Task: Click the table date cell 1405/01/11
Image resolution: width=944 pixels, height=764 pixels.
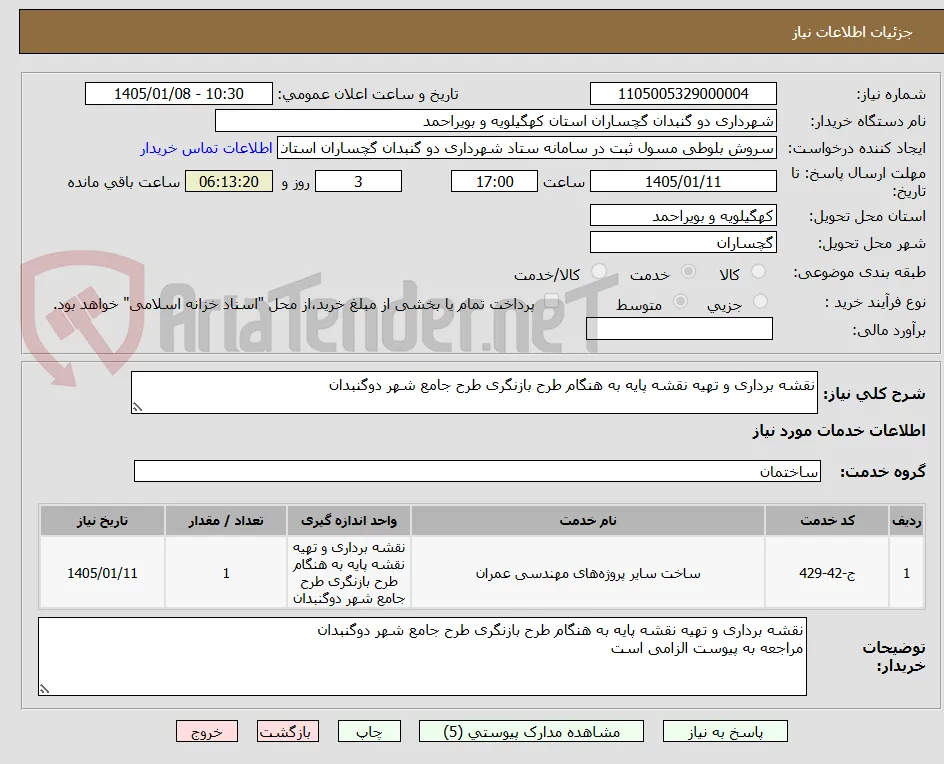Action: (102, 573)
